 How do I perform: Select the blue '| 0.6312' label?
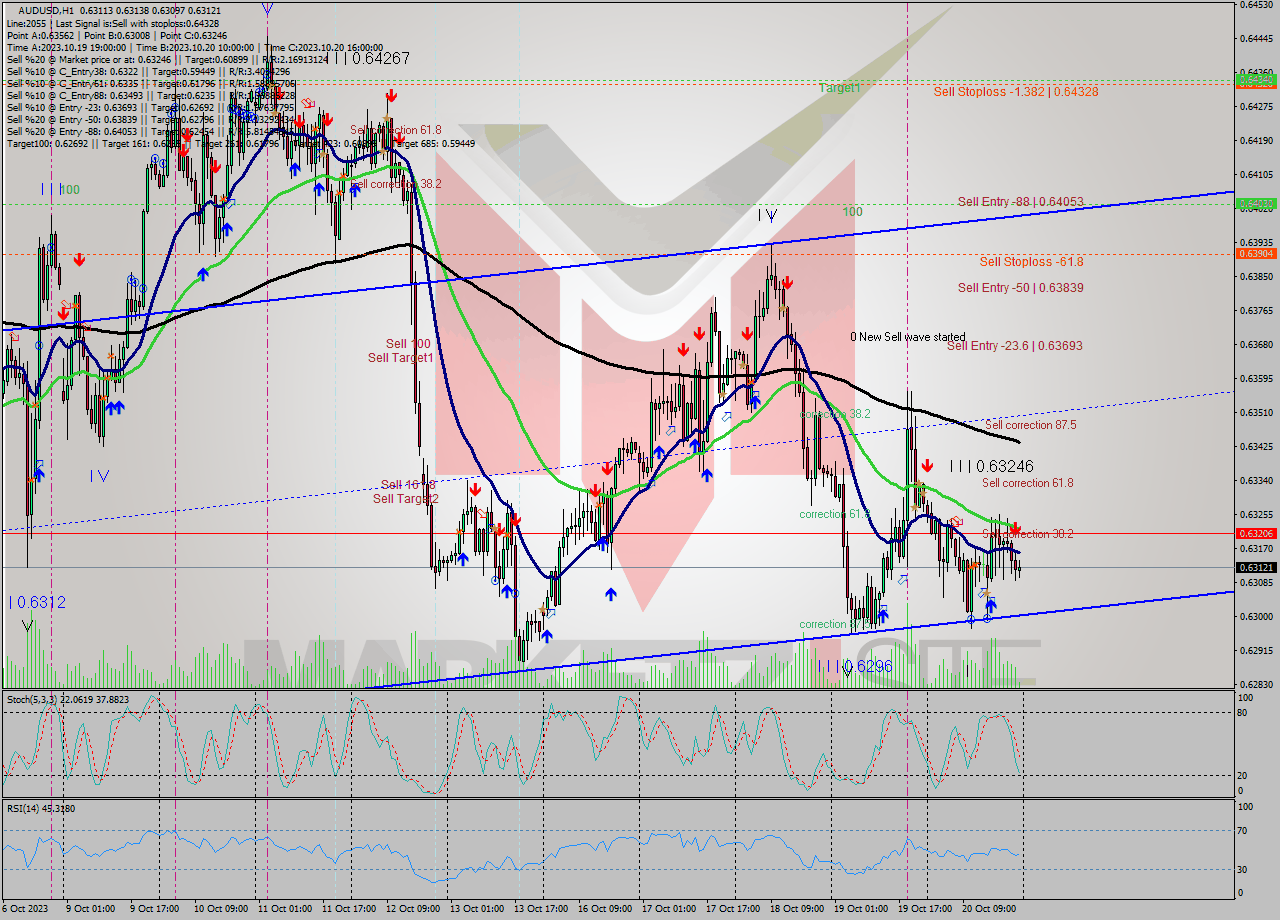37,602
